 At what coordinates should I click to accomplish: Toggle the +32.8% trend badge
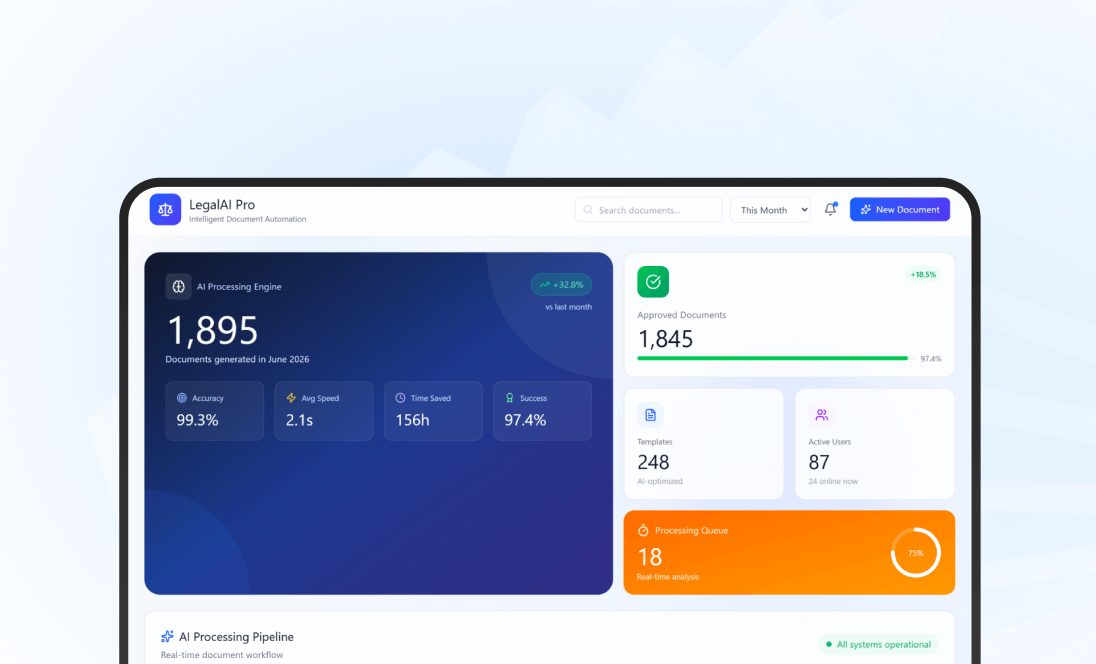(x=561, y=284)
